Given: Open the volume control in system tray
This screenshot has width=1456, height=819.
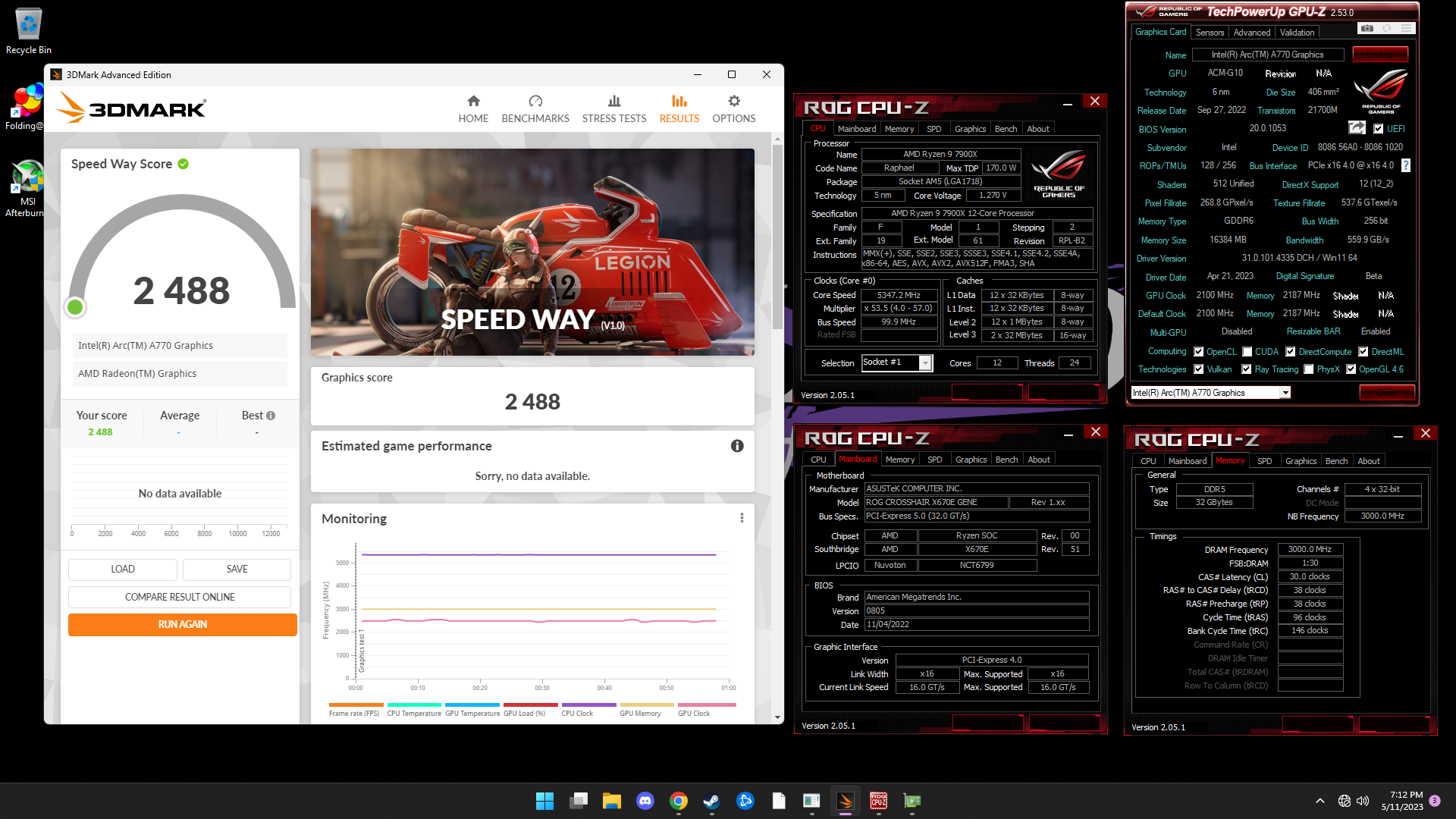Looking at the screenshot, I should coord(1363,801).
